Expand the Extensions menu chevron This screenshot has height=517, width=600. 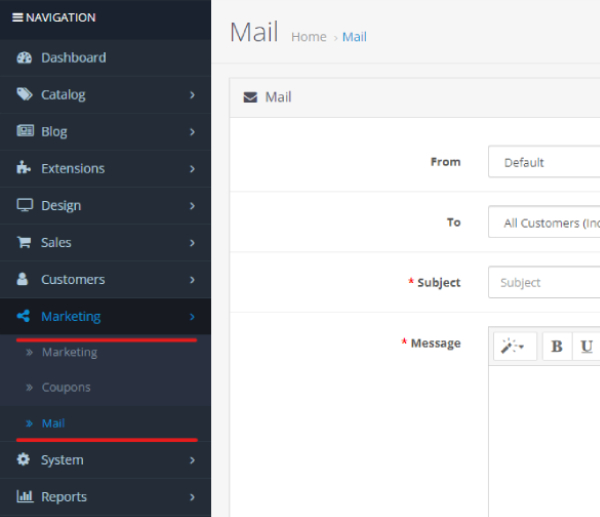tap(192, 169)
